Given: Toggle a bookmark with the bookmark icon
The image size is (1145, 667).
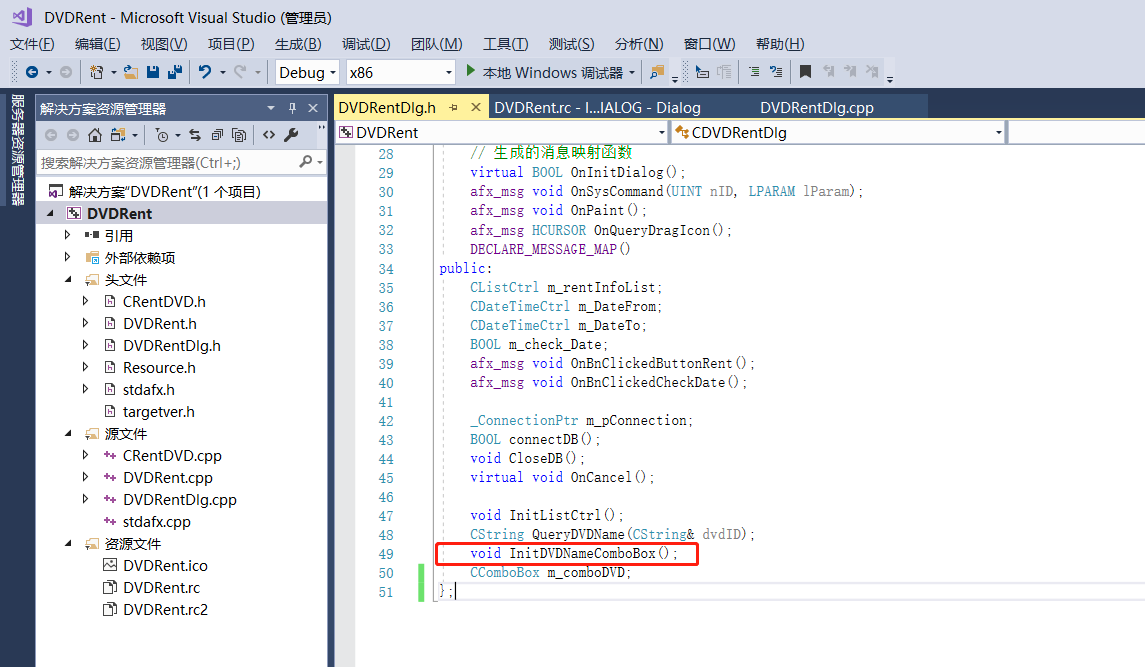Looking at the screenshot, I should tap(805, 72).
